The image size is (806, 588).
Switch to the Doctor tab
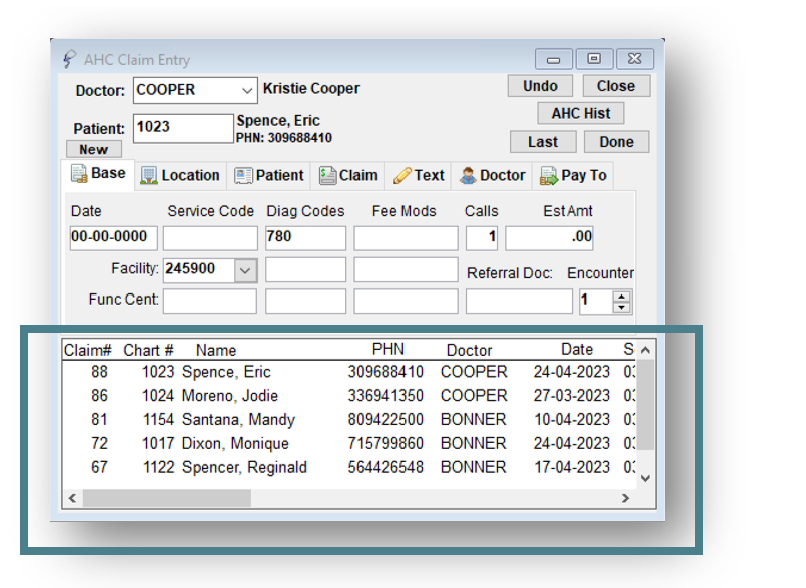coord(492,176)
